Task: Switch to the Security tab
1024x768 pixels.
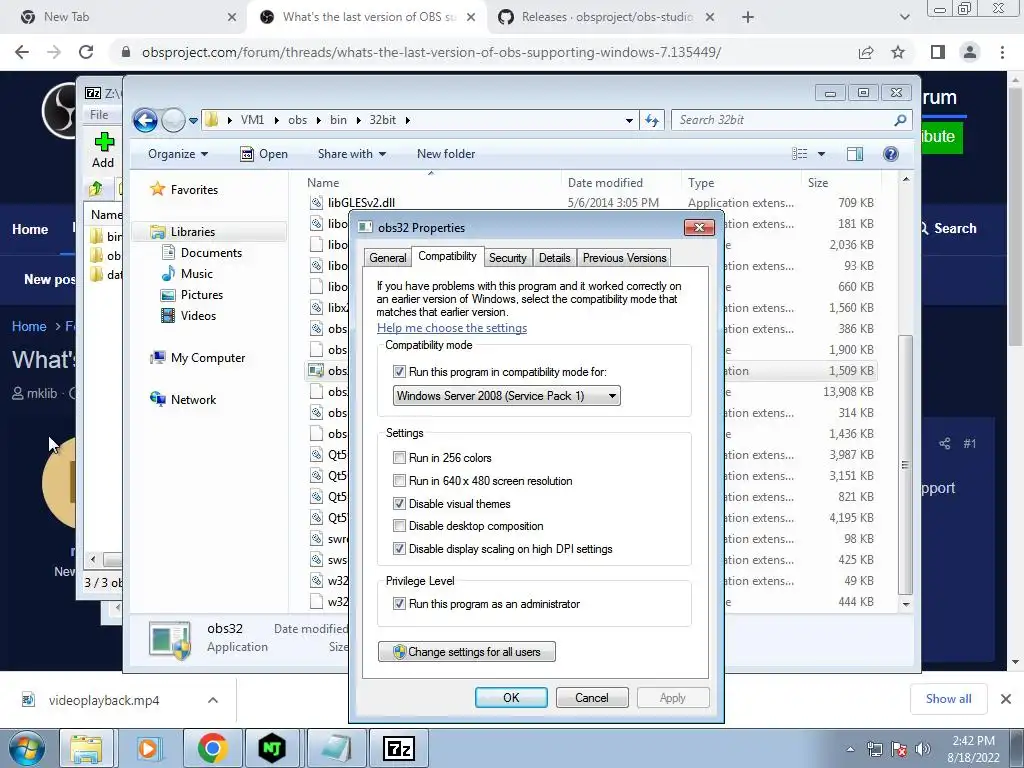Action: 507,258
